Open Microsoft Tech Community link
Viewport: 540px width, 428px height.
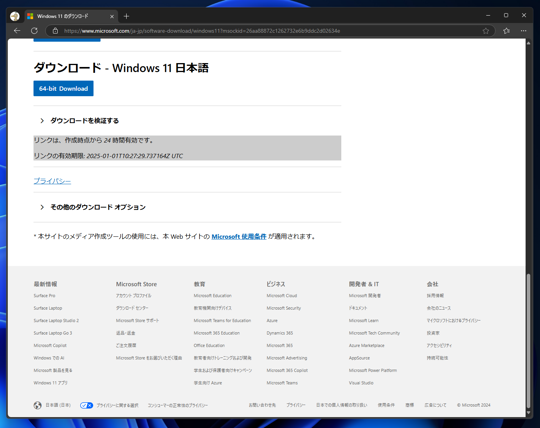374,333
